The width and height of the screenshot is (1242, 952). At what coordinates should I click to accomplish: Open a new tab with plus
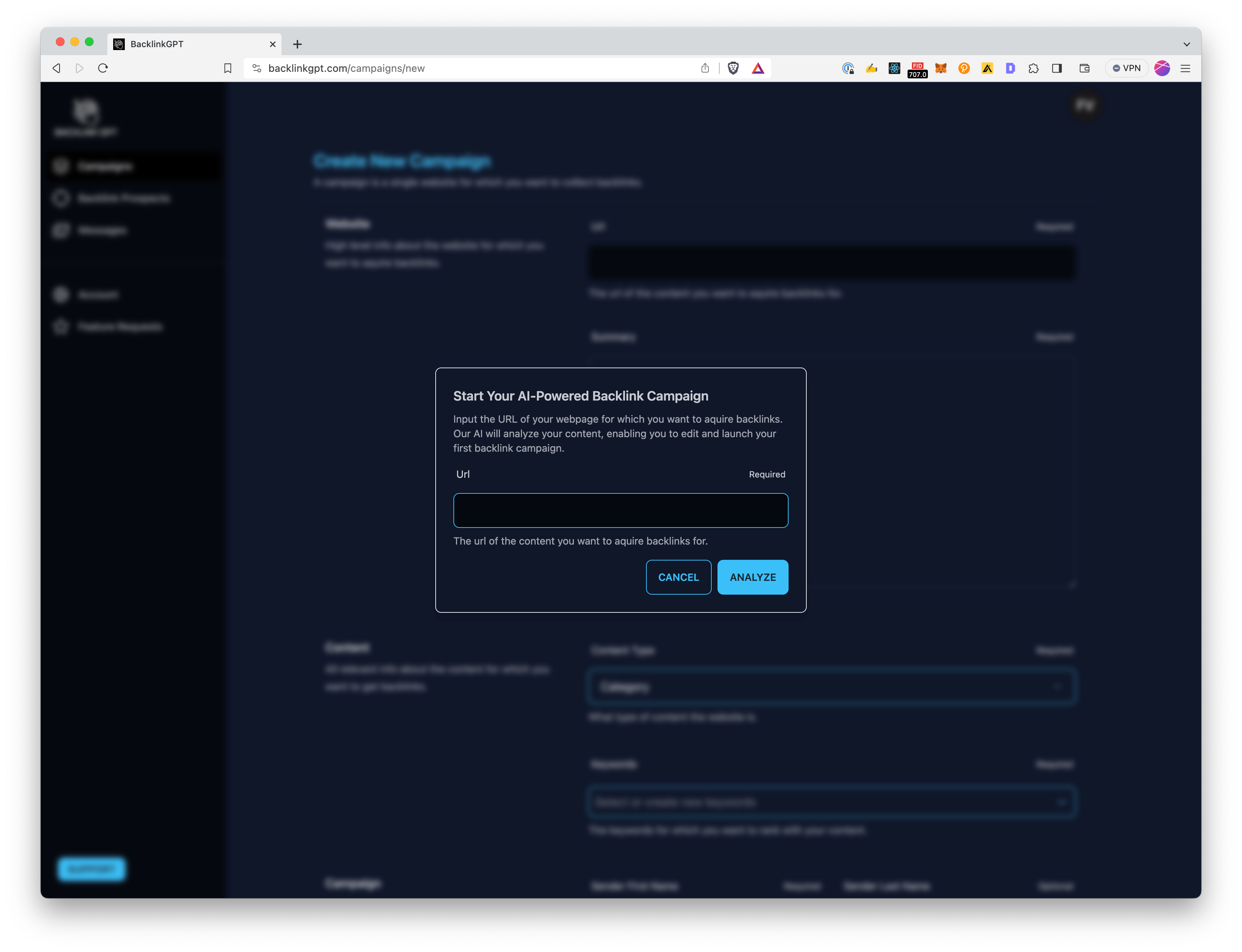[x=297, y=44]
